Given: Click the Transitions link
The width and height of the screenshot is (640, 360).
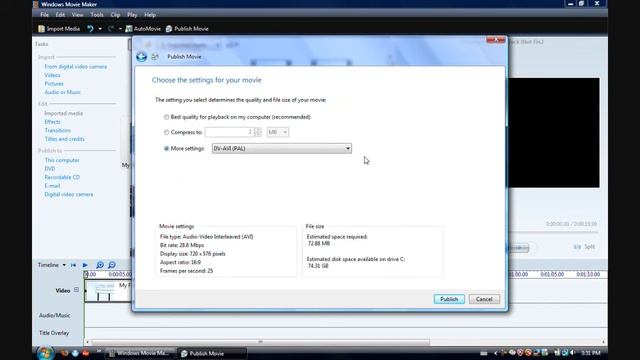Looking at the screenshot, I should click(58, 131).
